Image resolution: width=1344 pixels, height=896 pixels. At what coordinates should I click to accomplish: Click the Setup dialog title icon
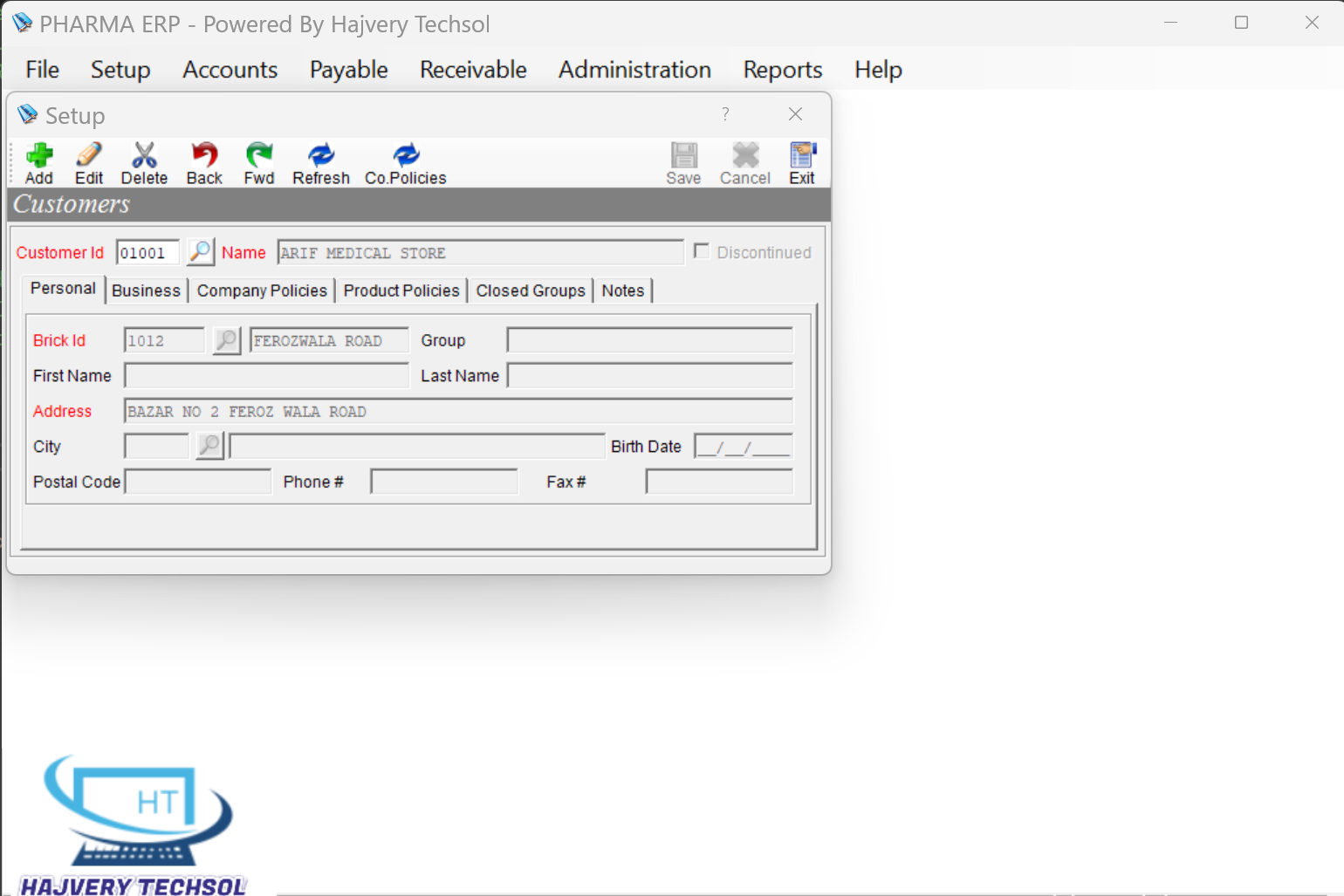click(x=27, y=114)
